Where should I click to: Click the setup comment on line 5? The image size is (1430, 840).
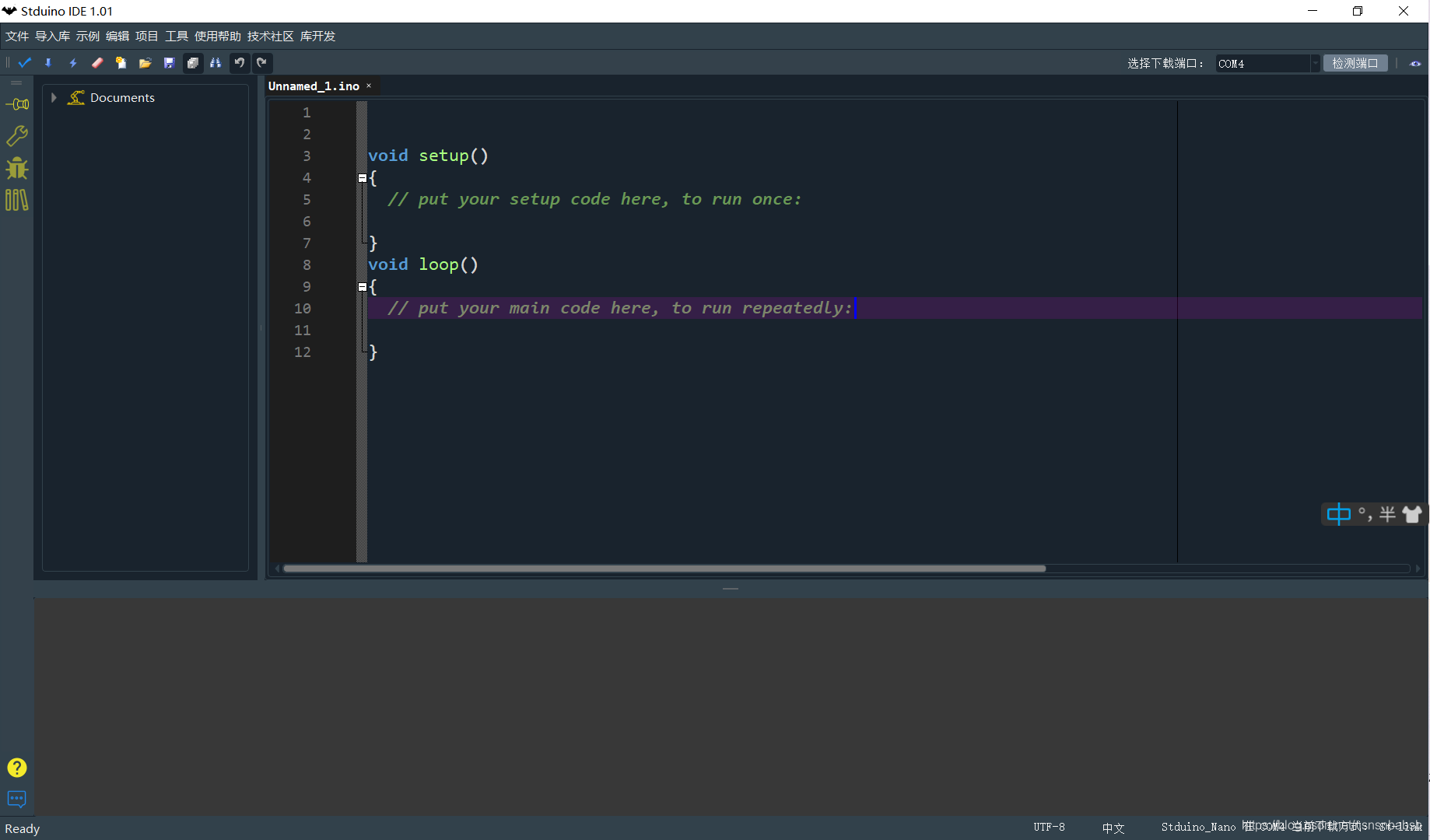tap(594, 199)
